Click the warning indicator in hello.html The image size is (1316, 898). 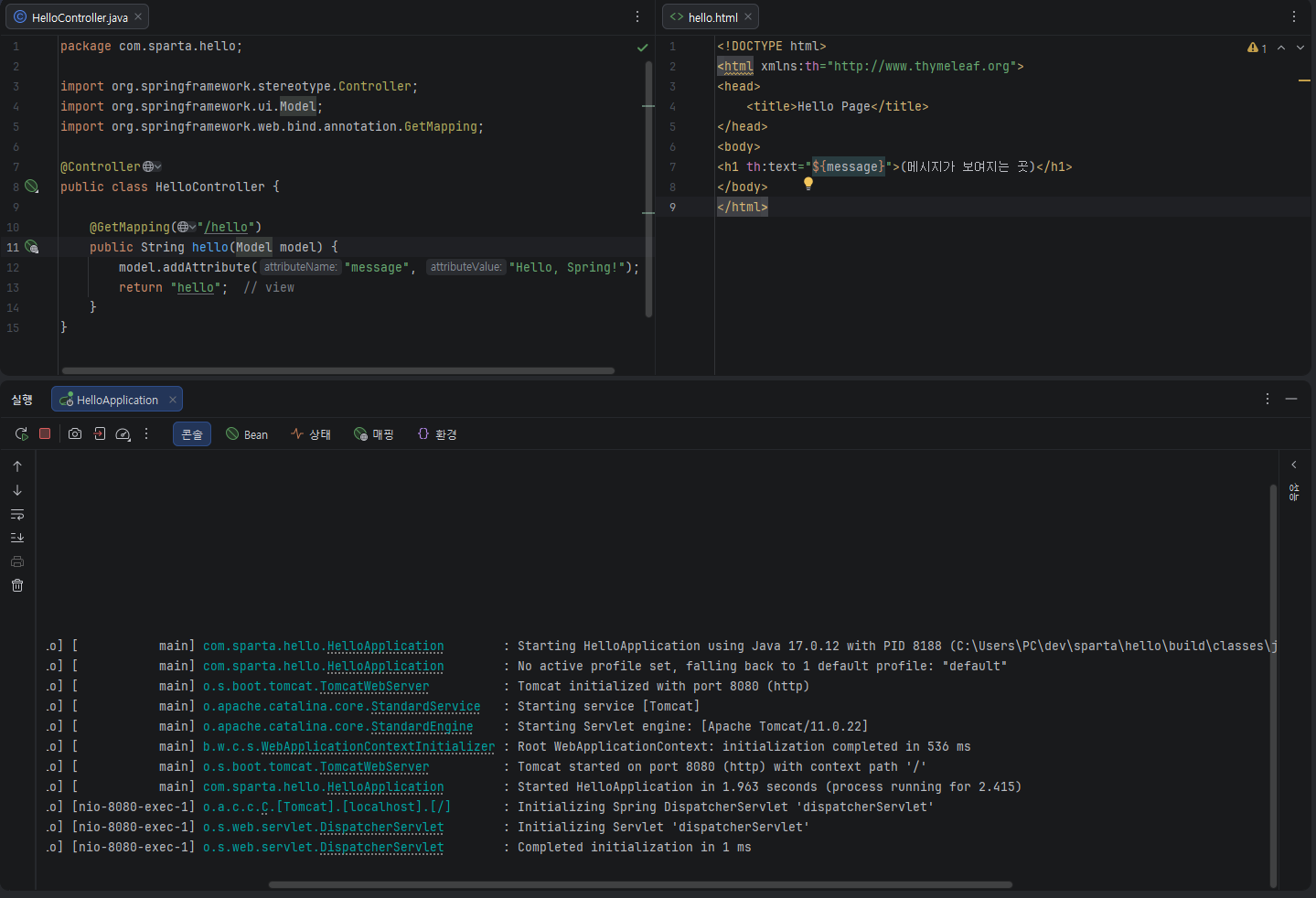1257,48
